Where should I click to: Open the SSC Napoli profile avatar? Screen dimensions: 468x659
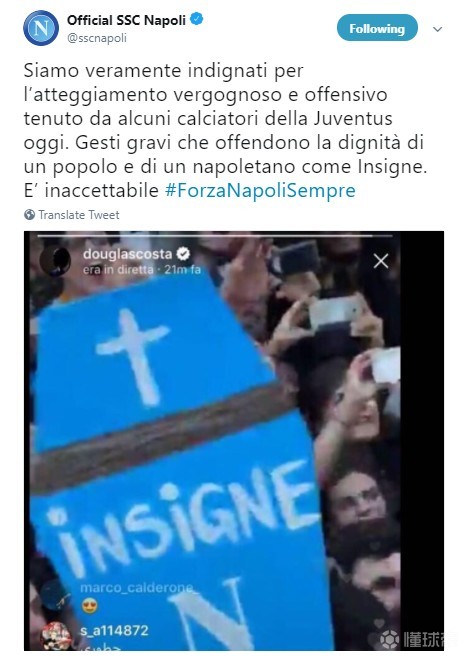41,28
